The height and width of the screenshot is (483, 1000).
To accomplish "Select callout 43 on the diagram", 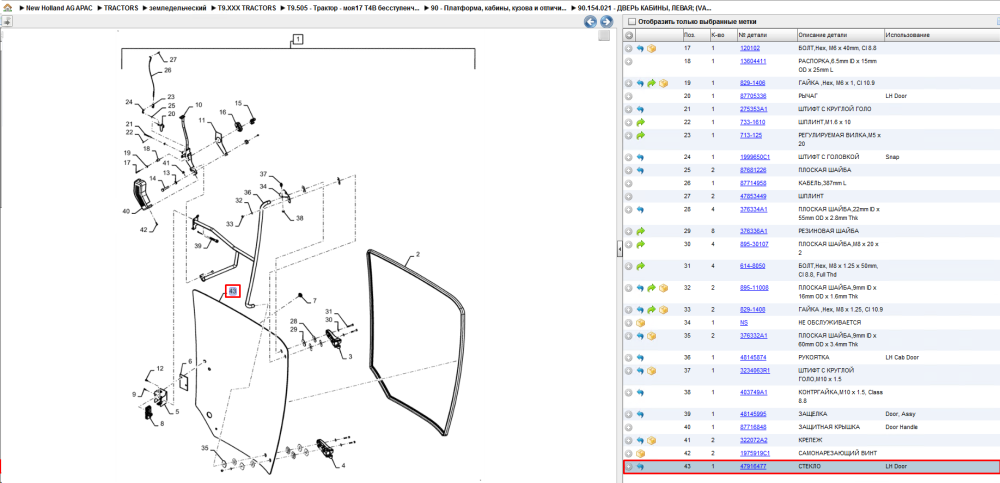I will pos(233,291).
